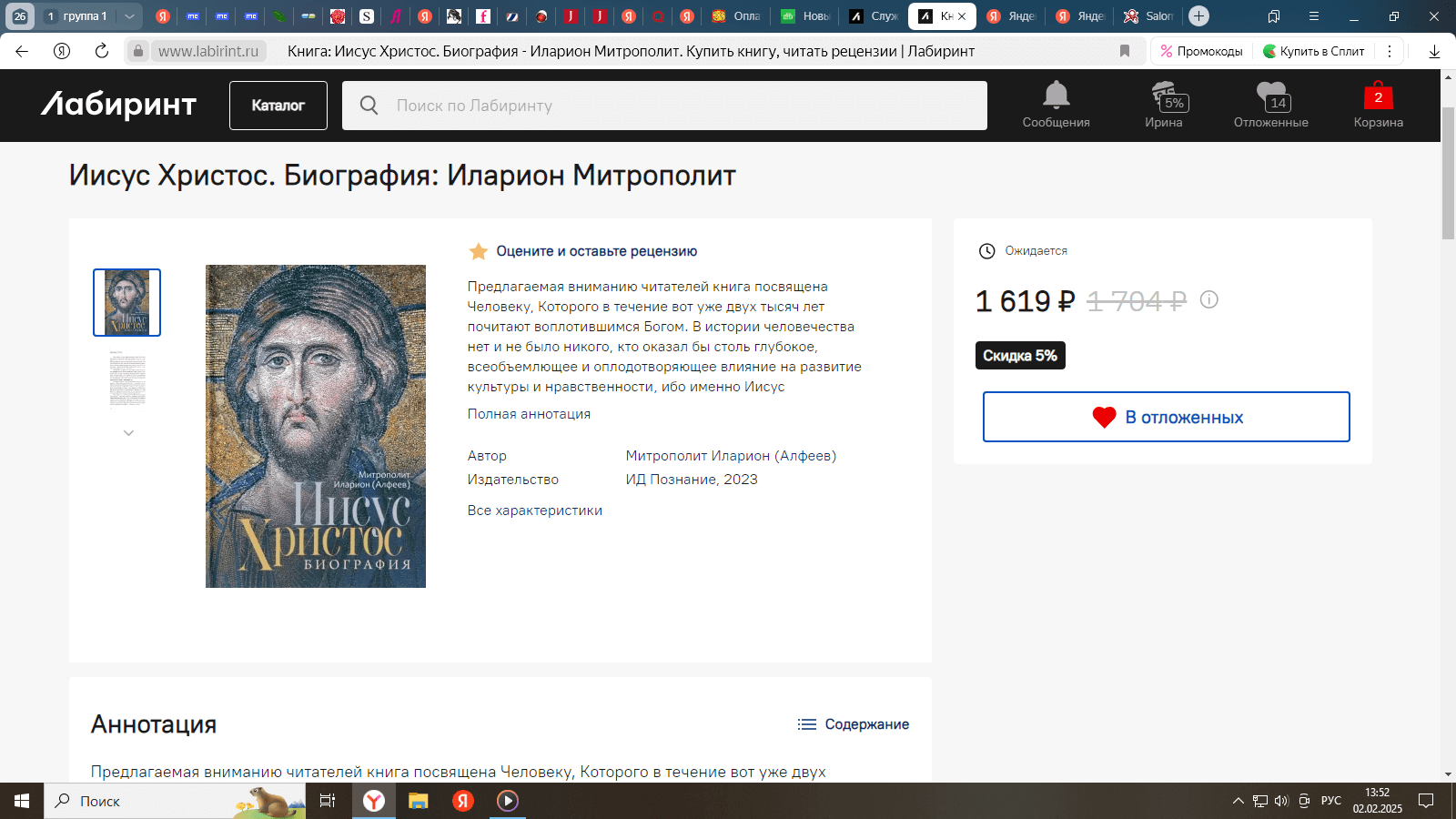Click Купить в Сплит button
Image resolution: width=1456 pixels, height=819 pixels.
[x=1314, y=51]
